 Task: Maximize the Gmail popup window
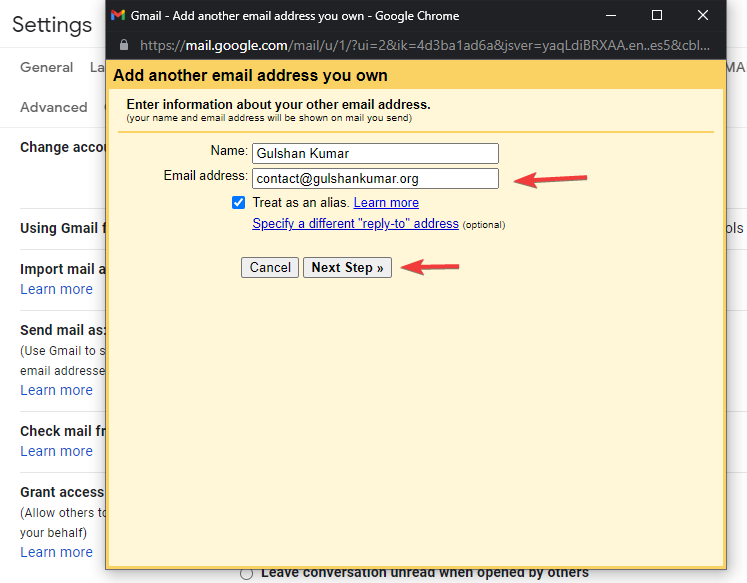click(656, 15)
